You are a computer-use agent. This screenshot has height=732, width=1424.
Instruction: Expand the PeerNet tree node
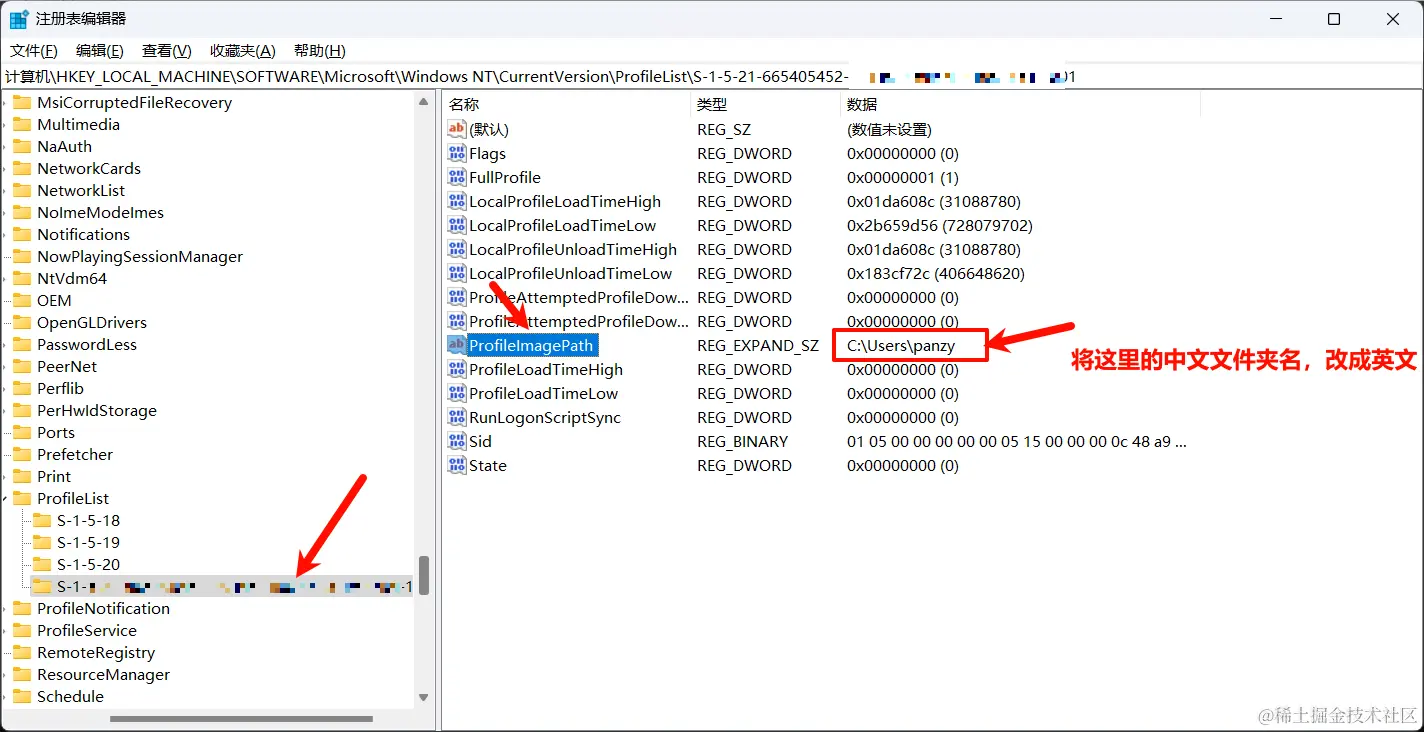pyautogui.click(x=5, y=366)
